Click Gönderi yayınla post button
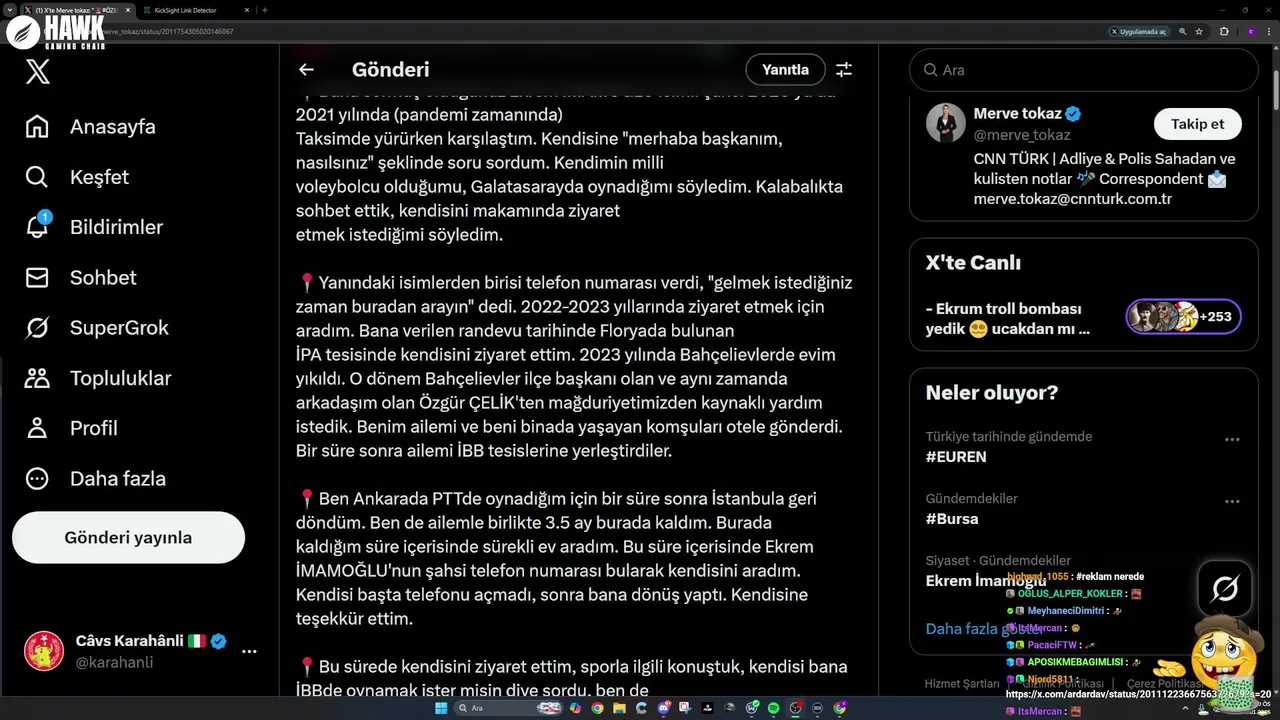This screenshot has height=720, width=1280. 128,538
